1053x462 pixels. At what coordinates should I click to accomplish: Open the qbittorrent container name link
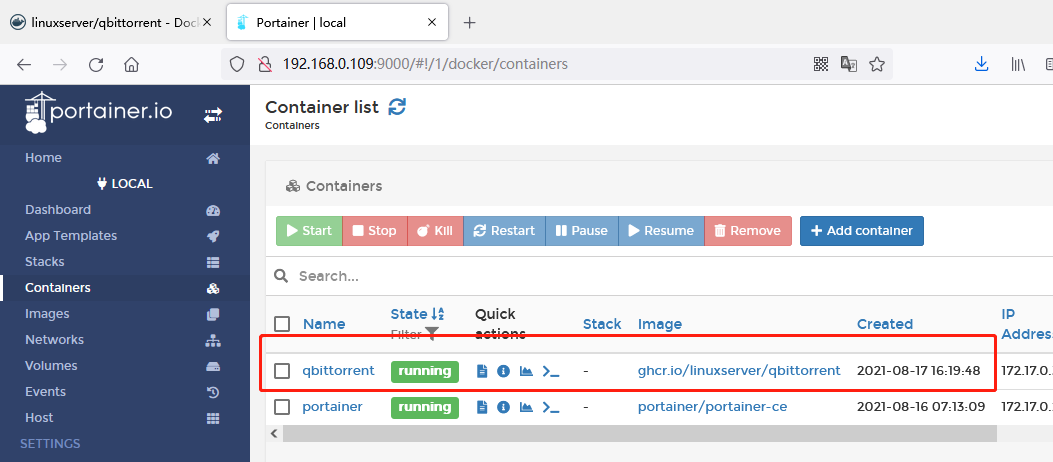click(x=338, y=370)
